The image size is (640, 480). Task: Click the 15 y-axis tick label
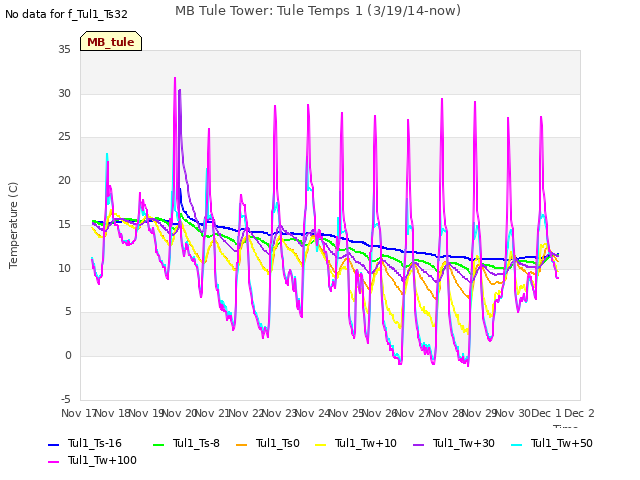point(64,224)
